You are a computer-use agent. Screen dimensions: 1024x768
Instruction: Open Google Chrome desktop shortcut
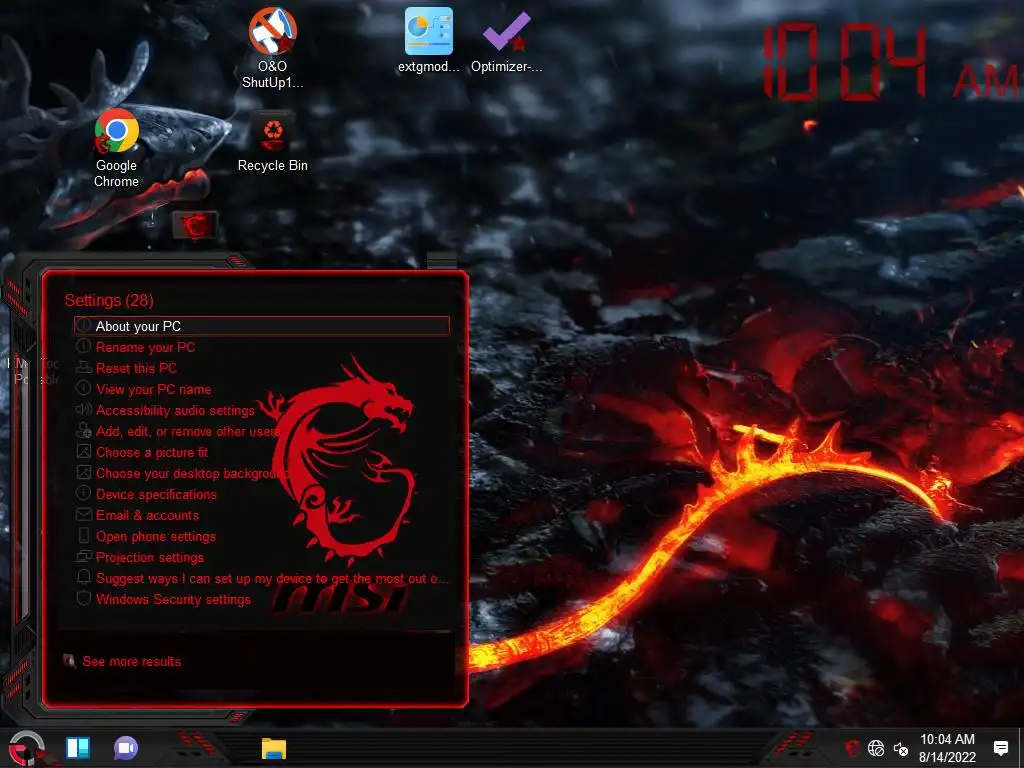[116, 149]
